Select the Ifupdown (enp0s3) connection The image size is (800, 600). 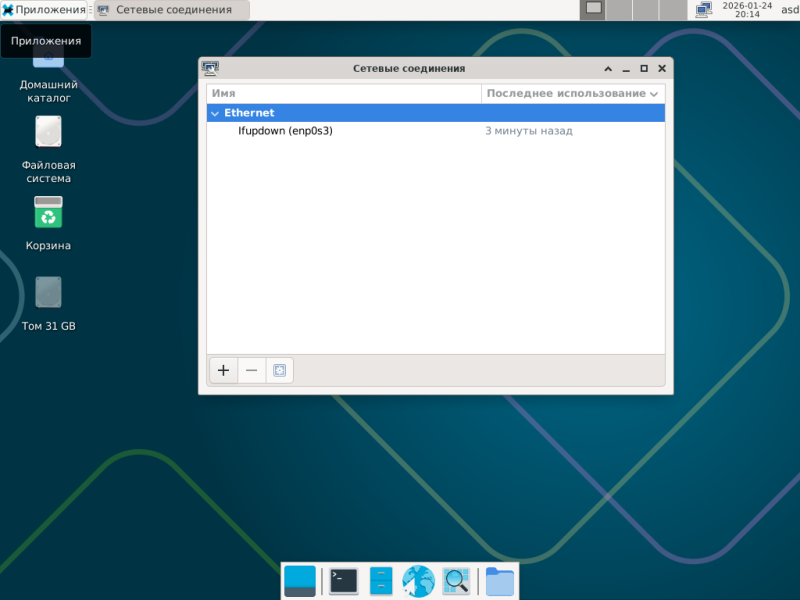(x=285, y=131)
